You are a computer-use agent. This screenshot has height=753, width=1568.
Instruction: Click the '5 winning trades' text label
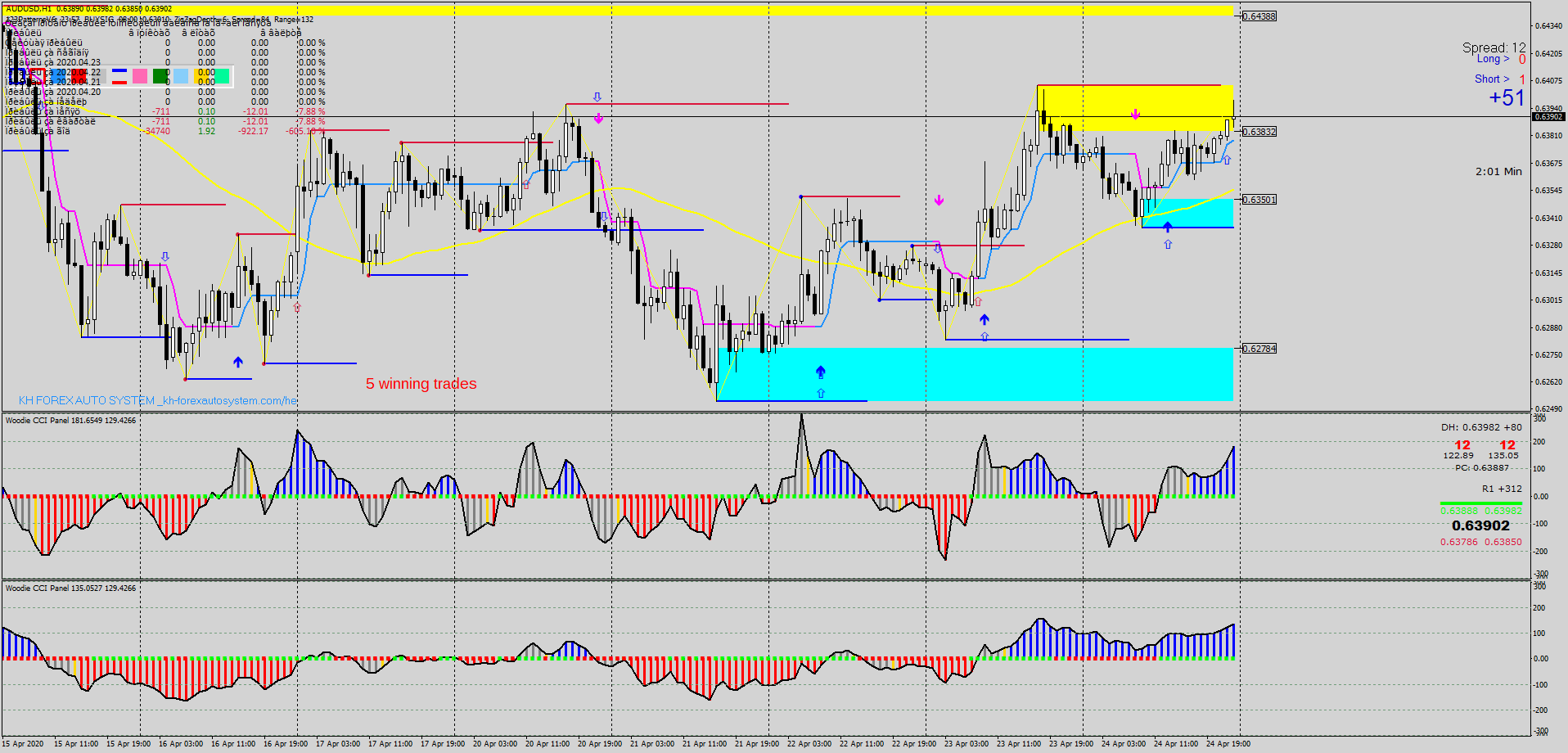(421, 384)
